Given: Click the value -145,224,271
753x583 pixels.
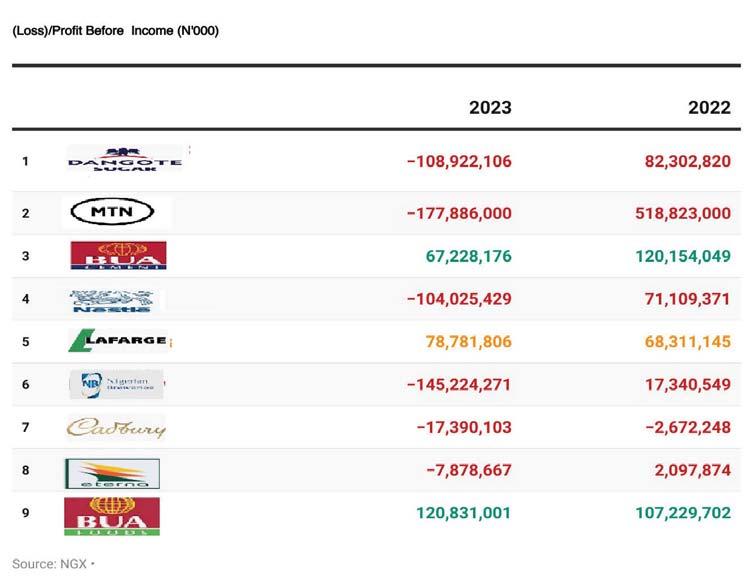Looking at the screenshot, I should [x=459, y=385].
